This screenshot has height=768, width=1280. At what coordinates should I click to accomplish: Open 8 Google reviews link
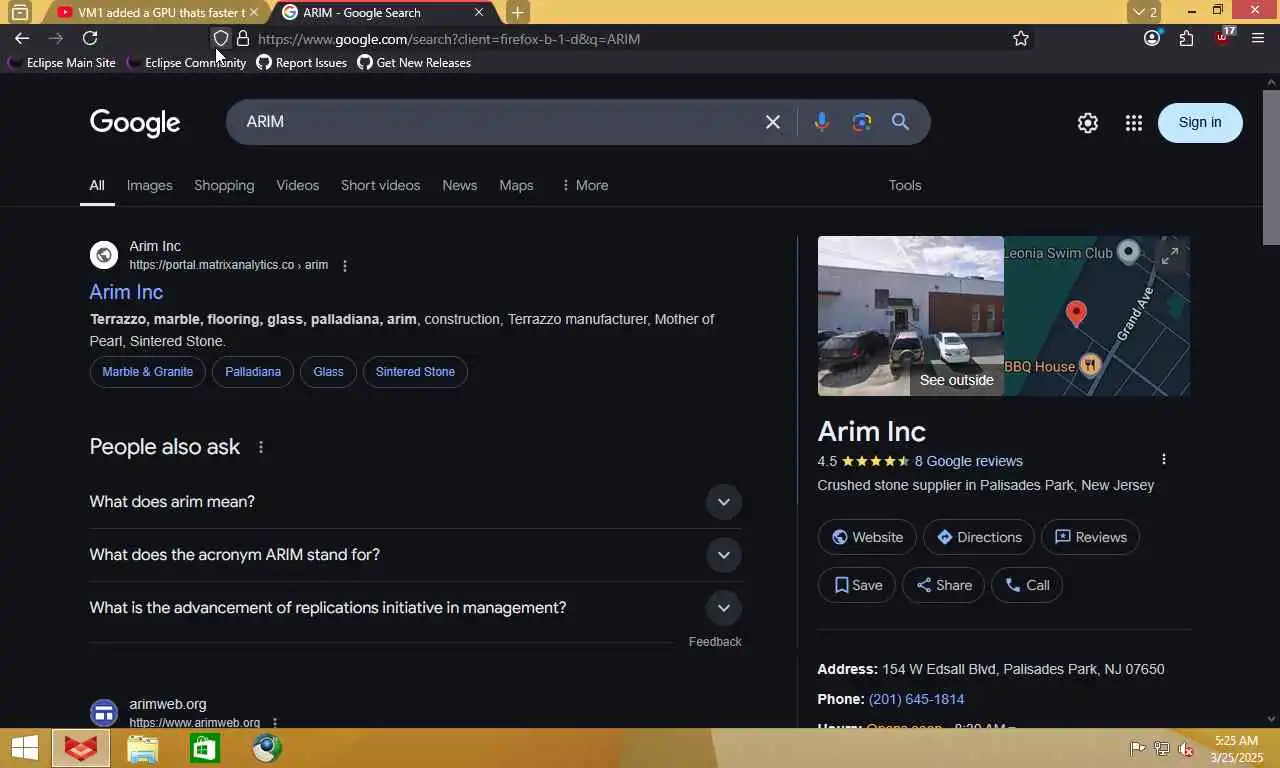(968, 461)
